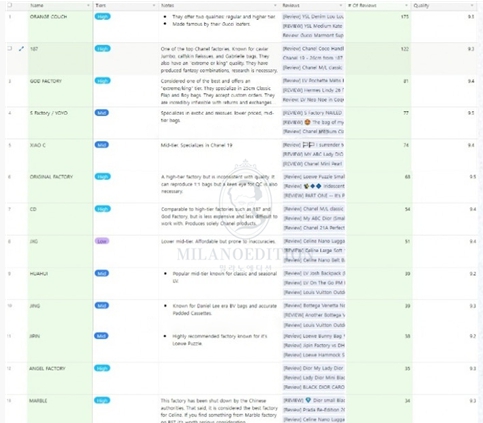
Task: Open the Chanel Coco Handle review link
Action: (x=313, y=49)
